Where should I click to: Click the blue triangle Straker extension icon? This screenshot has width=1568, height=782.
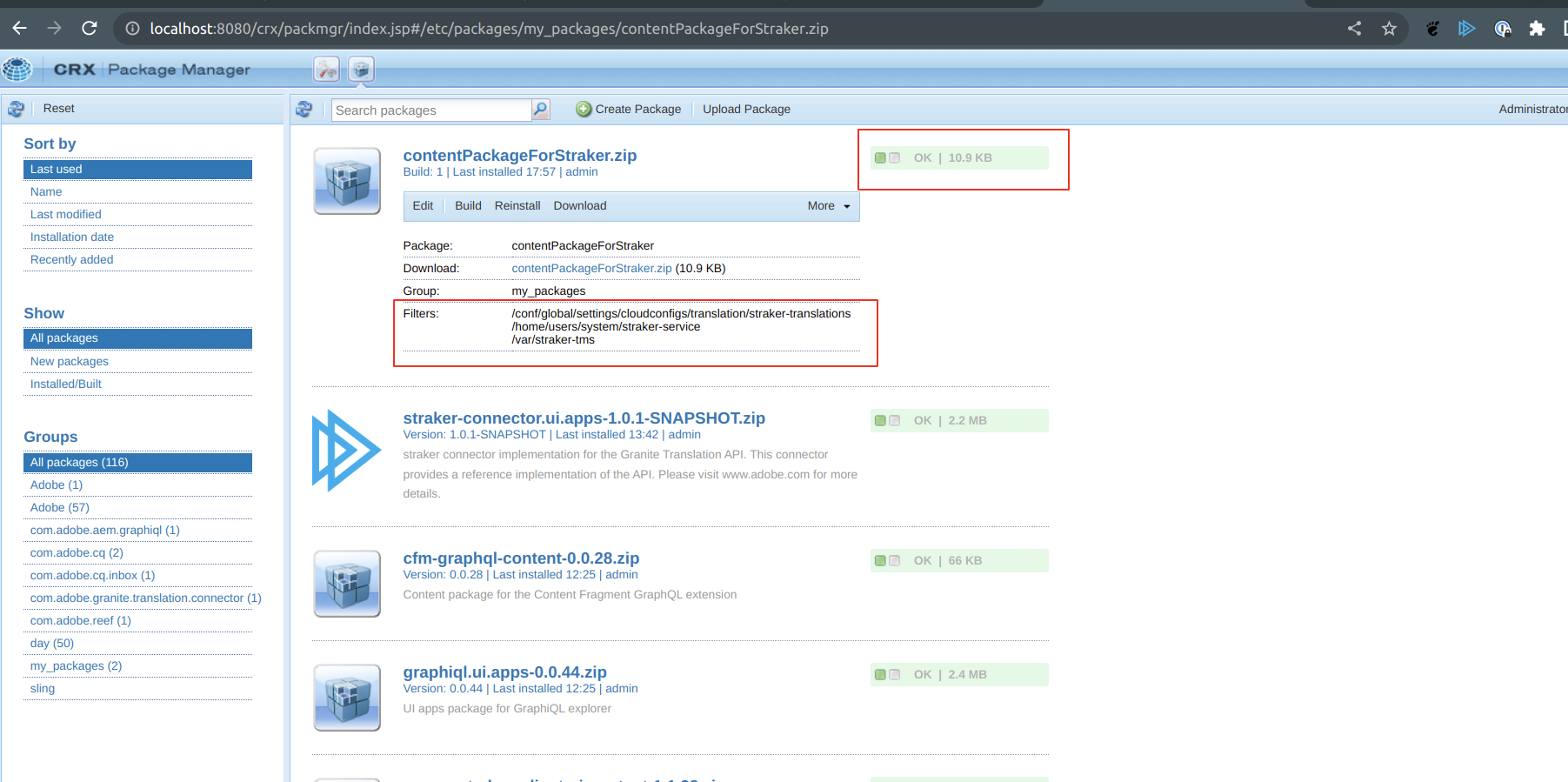pyautogui.click(x=1467, y=29)
